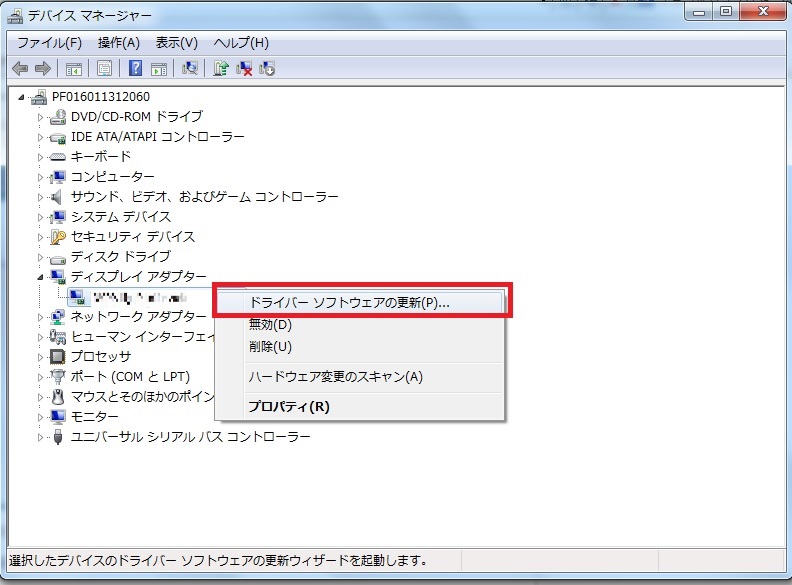Select the セキュリティ デバイス tree item

coord(132,237)
